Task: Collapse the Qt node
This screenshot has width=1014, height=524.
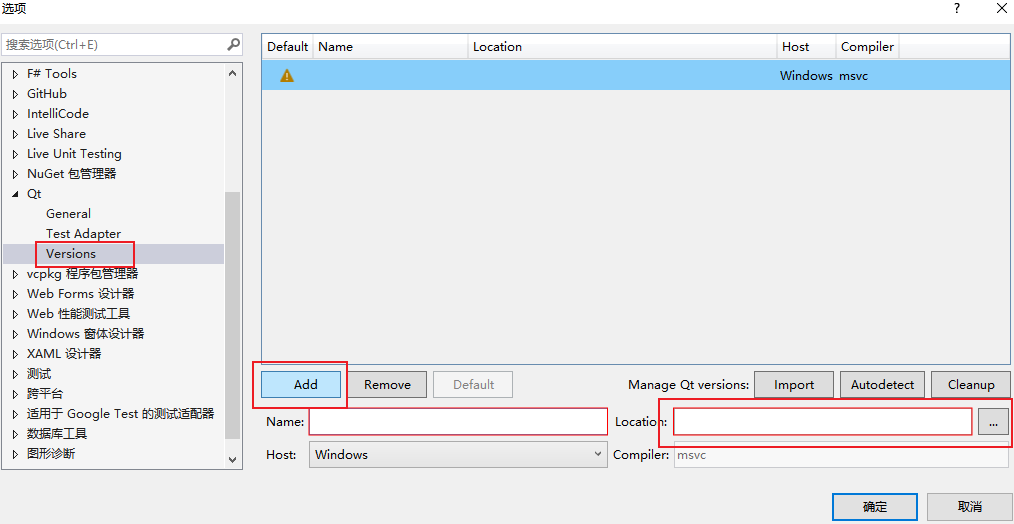Action: click(16, 194)
